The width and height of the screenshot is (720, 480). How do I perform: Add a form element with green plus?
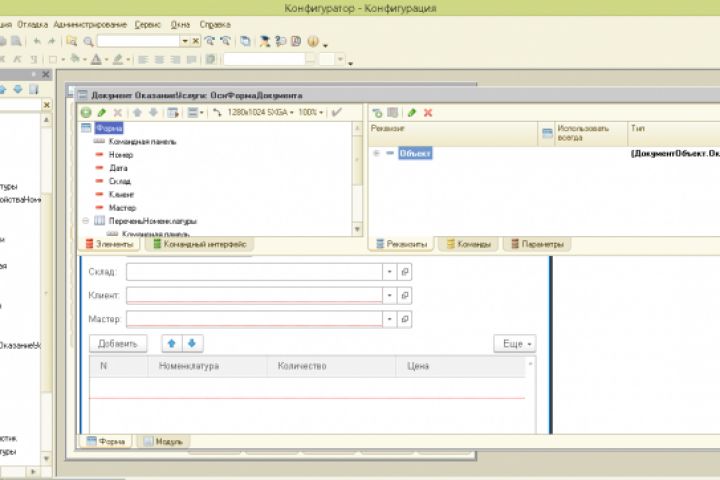click(86, 113)
